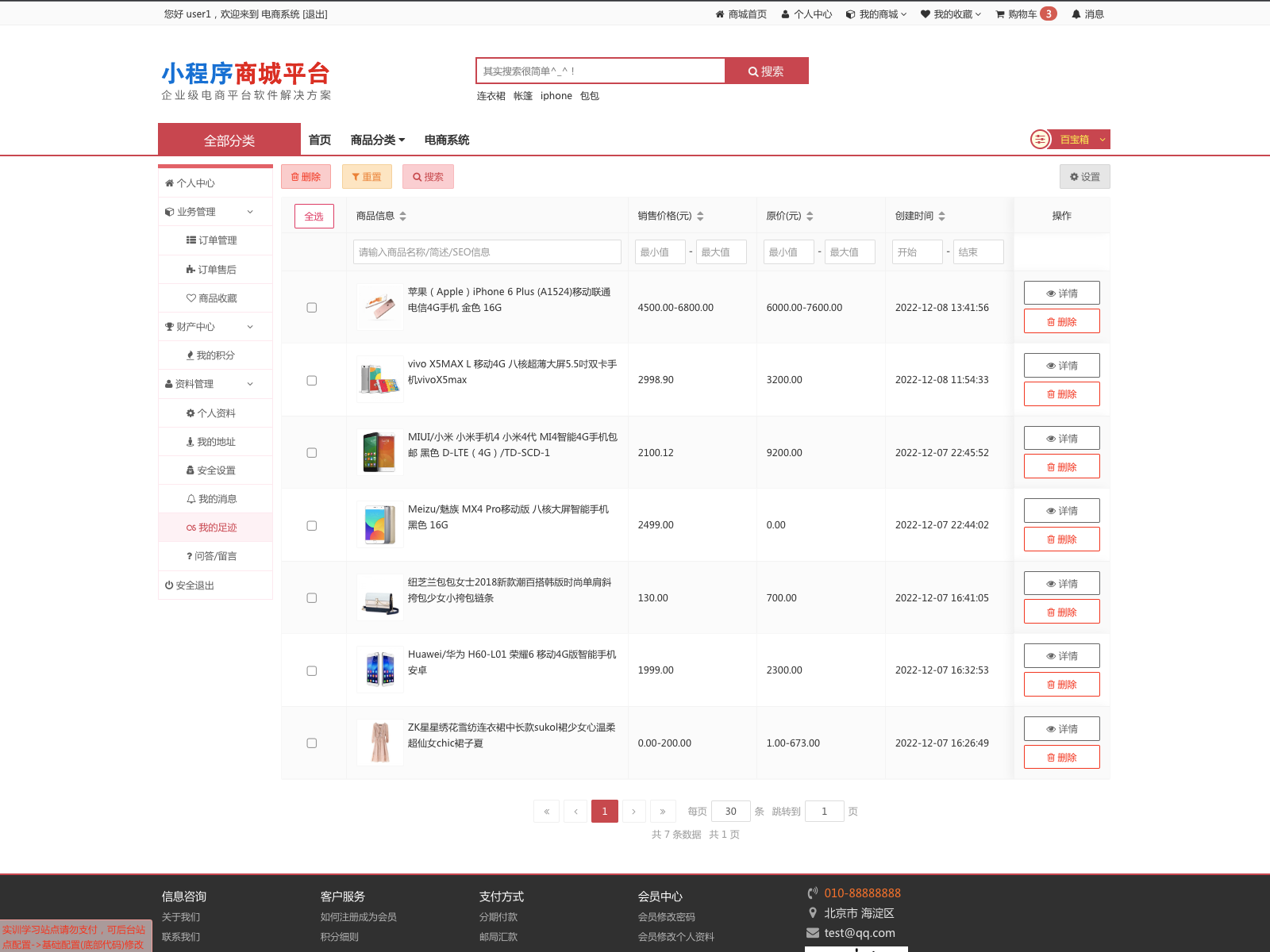Check the vivo X5MAX row checkbox
1270x952 pixels.
coord(312,381)
